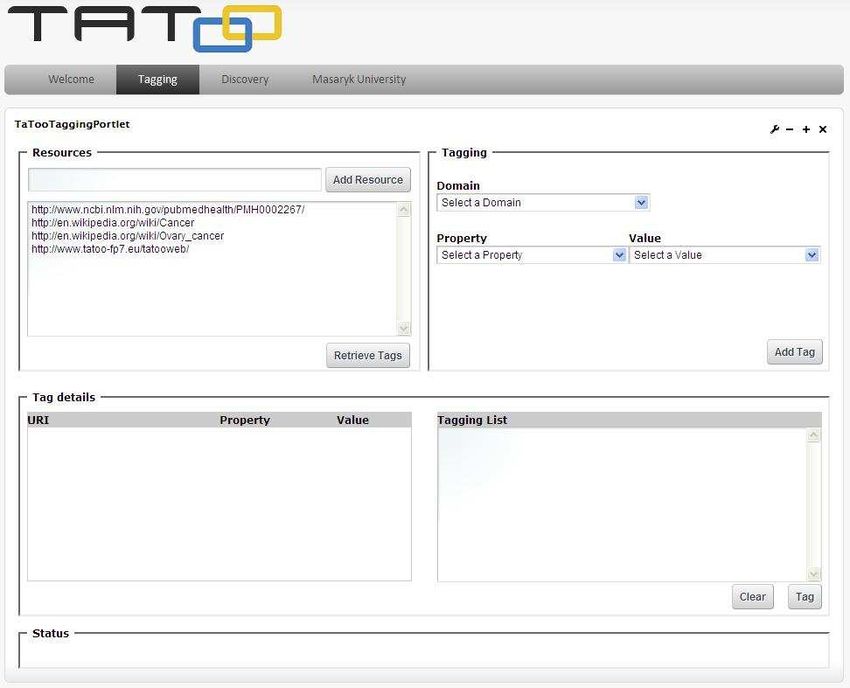This screenshot has width=850, height=688.
Task: Select the wiki/Ovary_cancer resource
Action: [x=127, y=236]
